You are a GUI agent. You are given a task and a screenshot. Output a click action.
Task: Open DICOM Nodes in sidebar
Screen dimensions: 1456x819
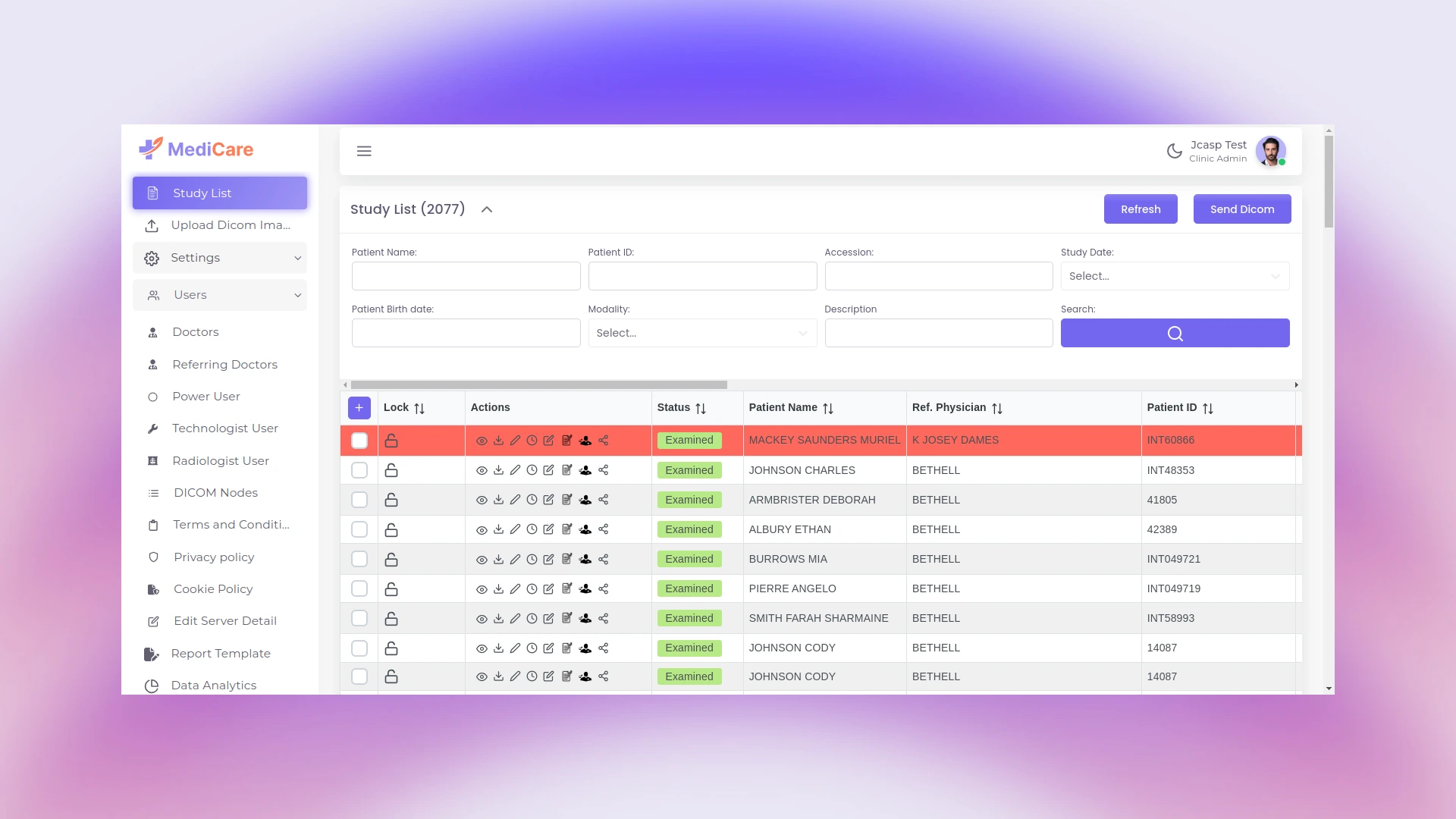(215, 493)
